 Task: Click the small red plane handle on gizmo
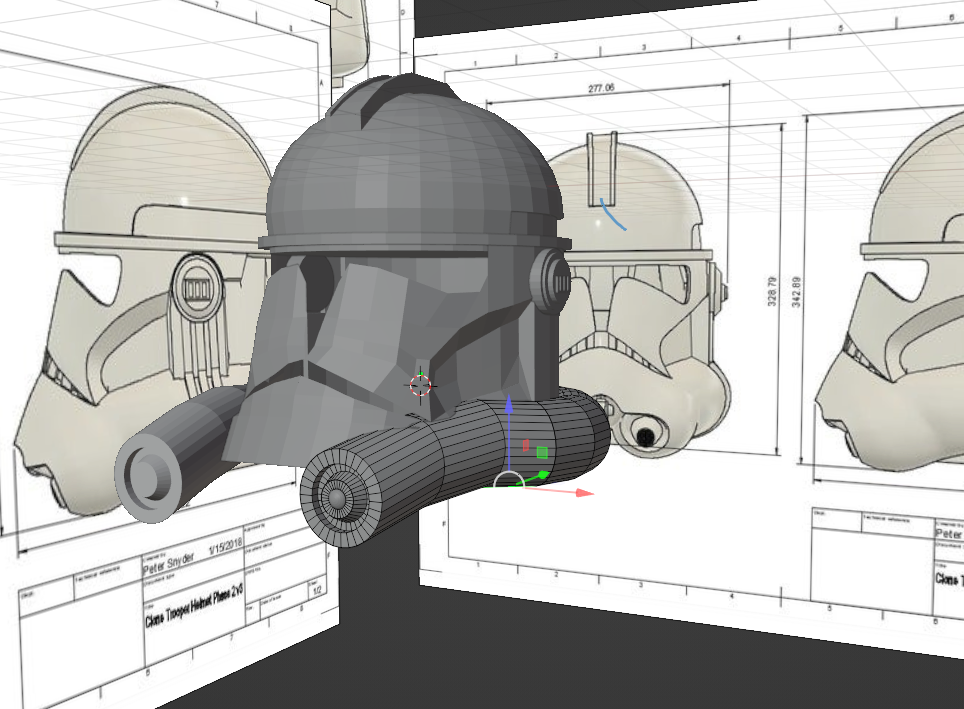click(526, 445)
